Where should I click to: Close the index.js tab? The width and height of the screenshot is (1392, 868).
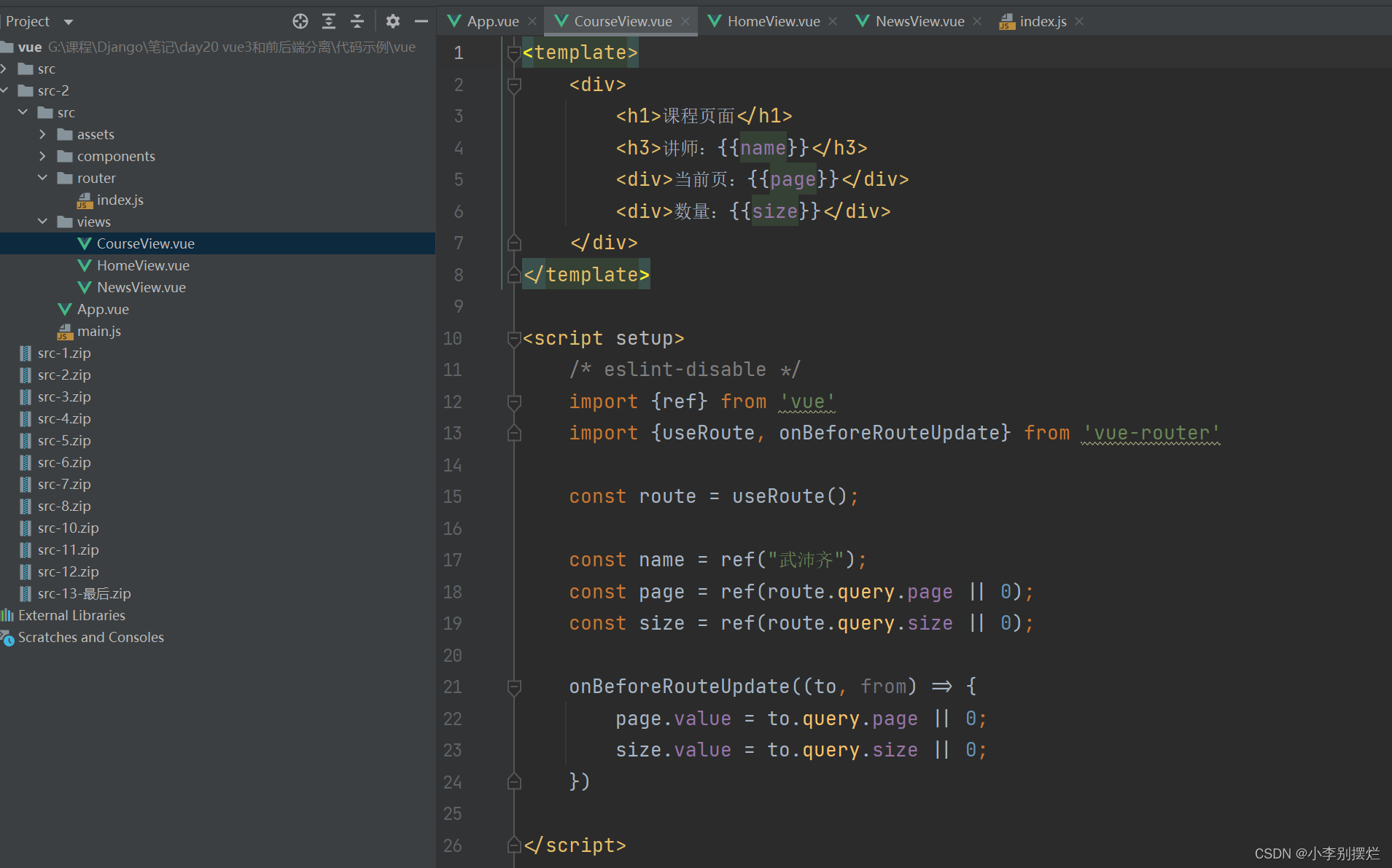pyautogui.click(x=1079, y=22)
